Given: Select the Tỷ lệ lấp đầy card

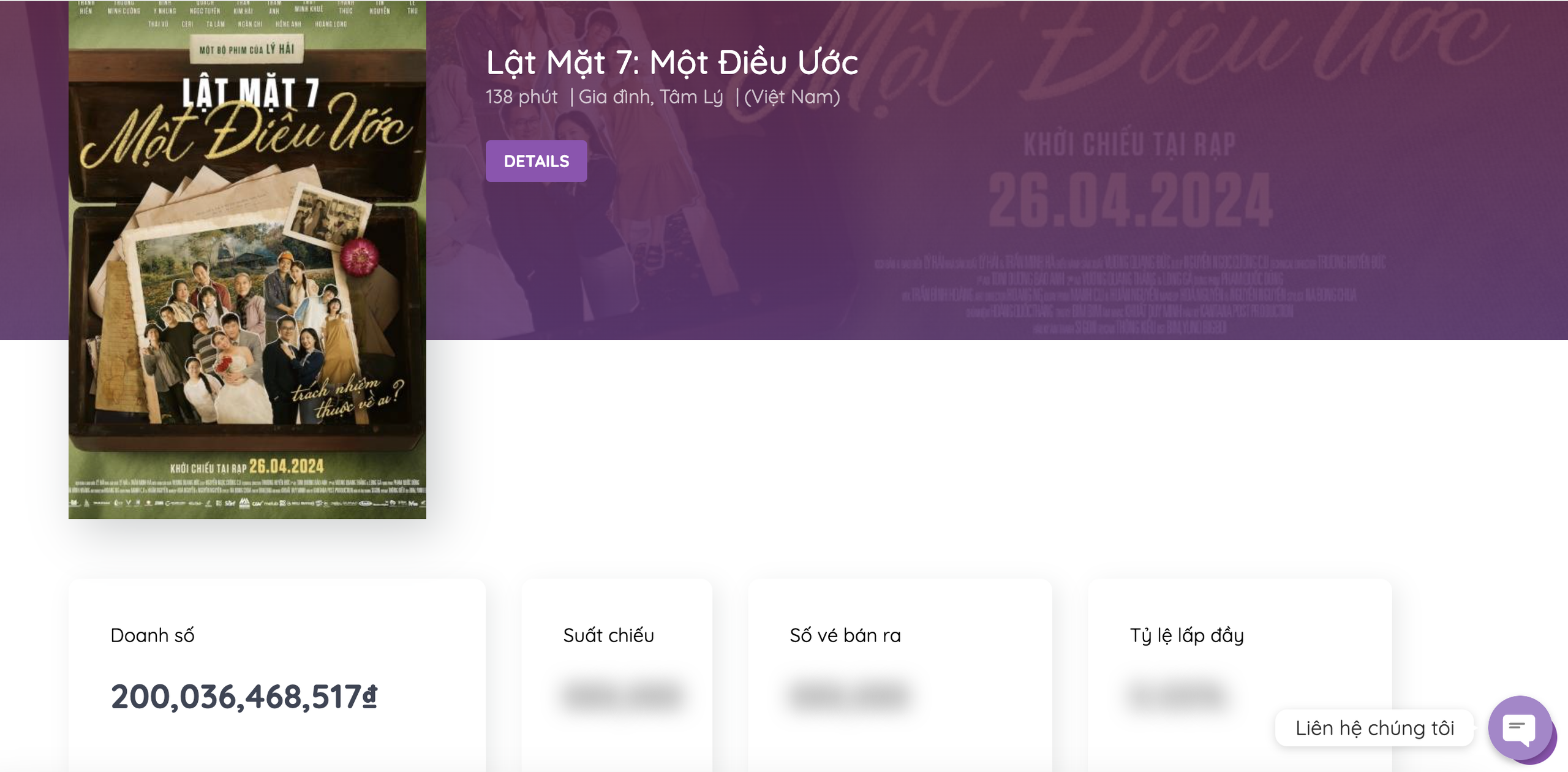Looking at the screenshot, I should coord(1240,675).
